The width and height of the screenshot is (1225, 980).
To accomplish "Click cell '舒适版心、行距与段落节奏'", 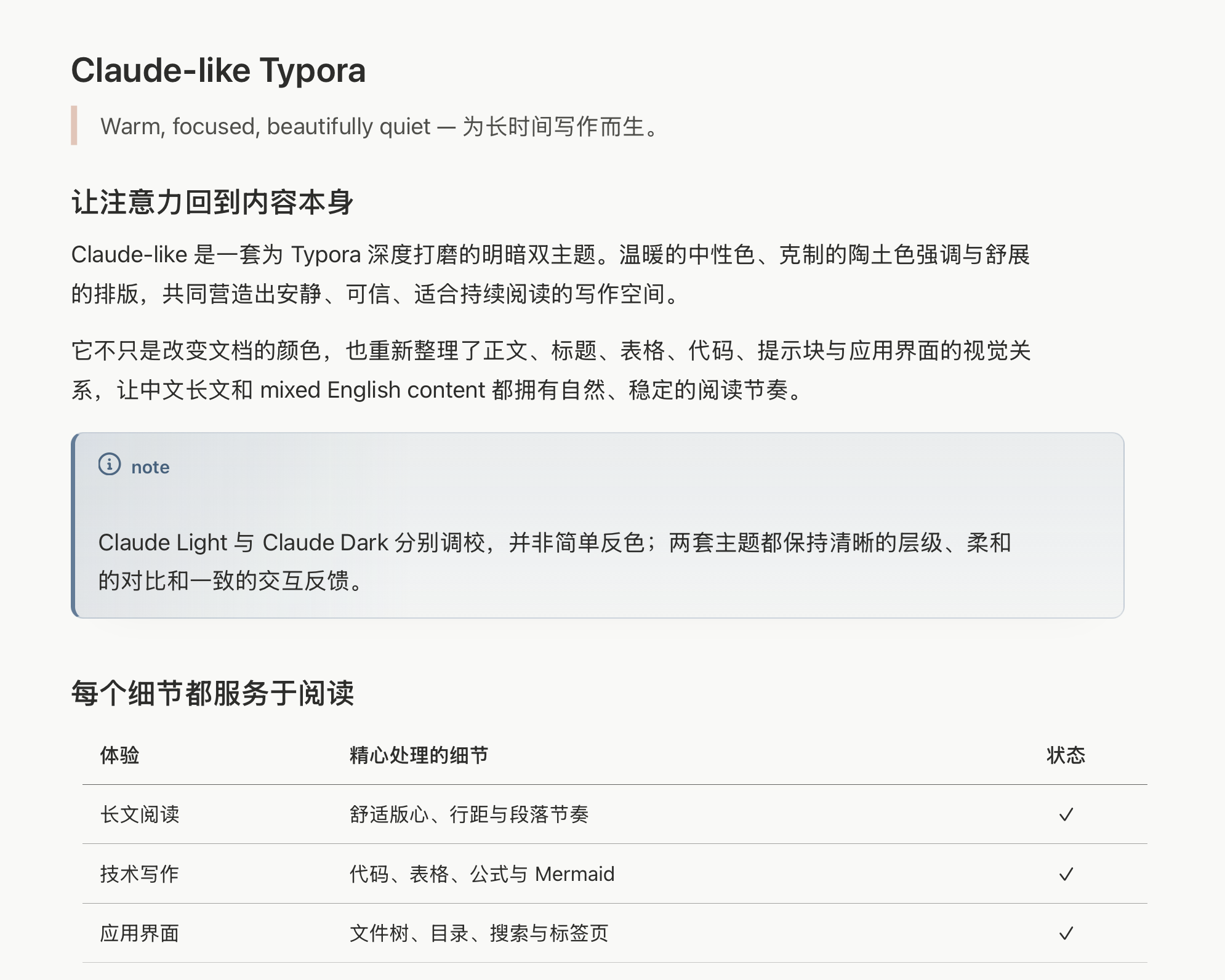I will point(469,814).
